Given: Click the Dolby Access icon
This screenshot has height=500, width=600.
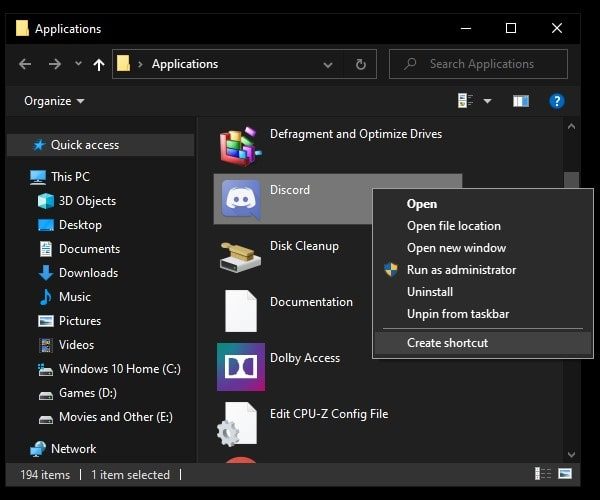Looking at the screenshot, I should coord(241,367).
